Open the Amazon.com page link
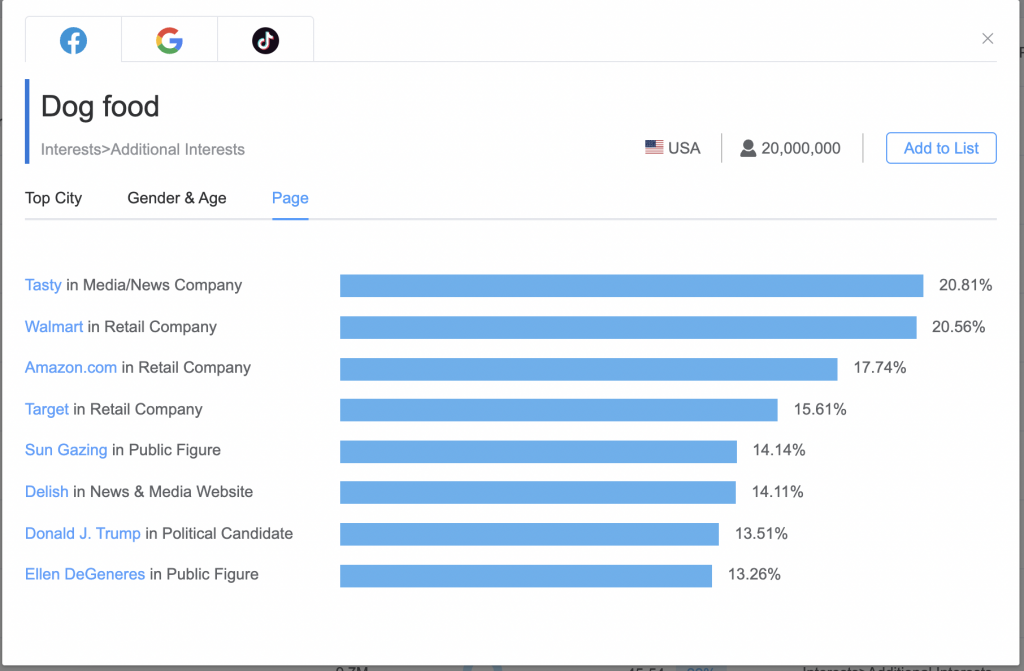This screenshot has height=671, width=1024. pos(71,368)
